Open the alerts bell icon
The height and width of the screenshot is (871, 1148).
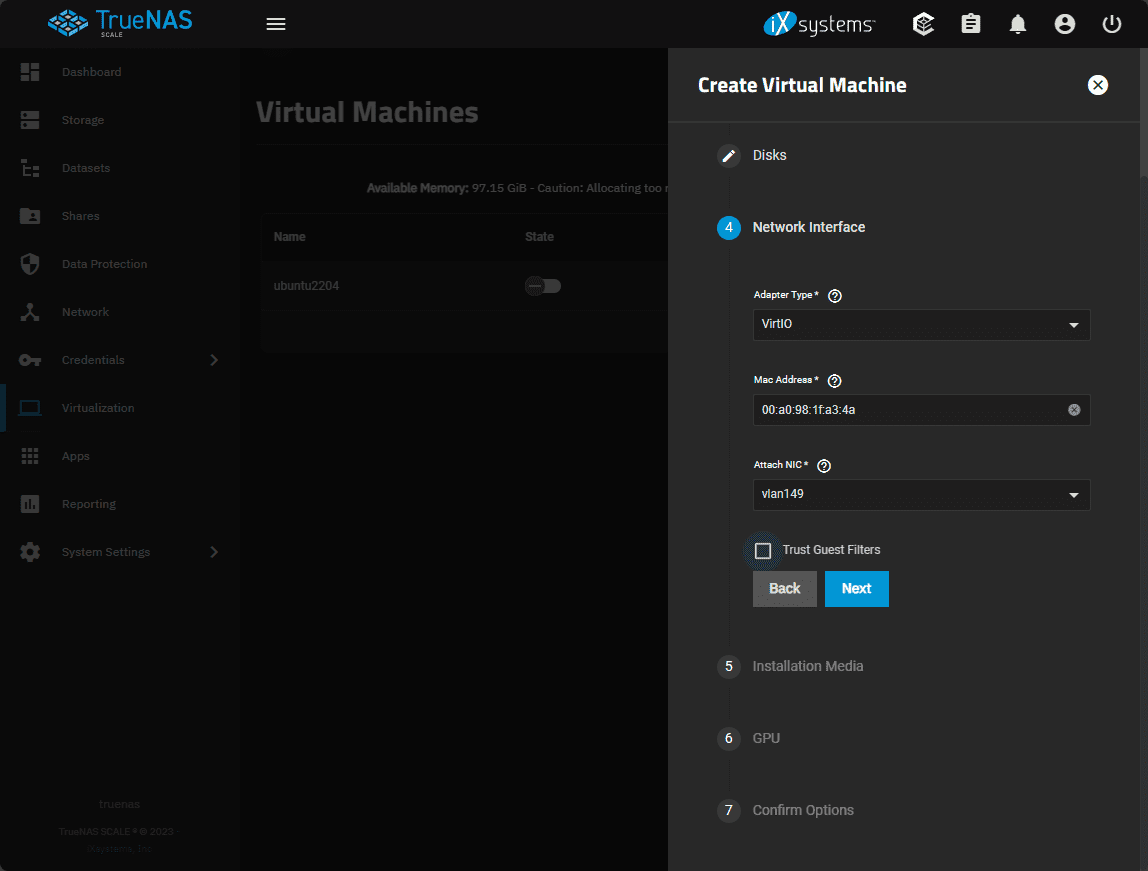(1018, 24)
